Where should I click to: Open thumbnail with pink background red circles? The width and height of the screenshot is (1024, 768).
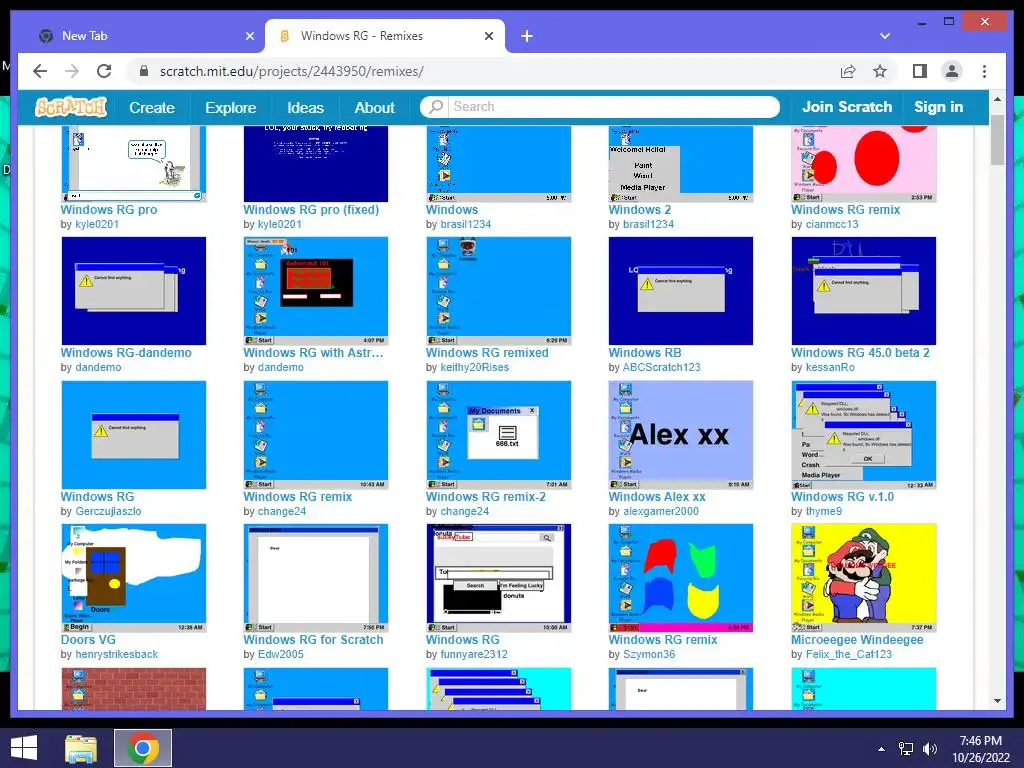[863, 164]
